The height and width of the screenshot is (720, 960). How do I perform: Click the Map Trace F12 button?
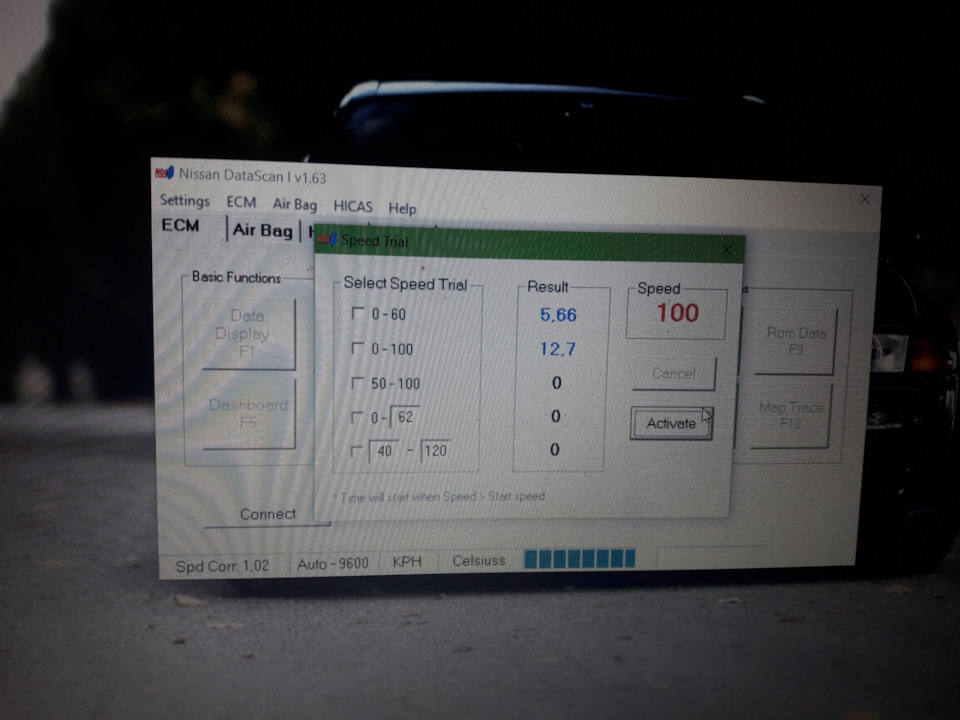(x=790, y=415)
